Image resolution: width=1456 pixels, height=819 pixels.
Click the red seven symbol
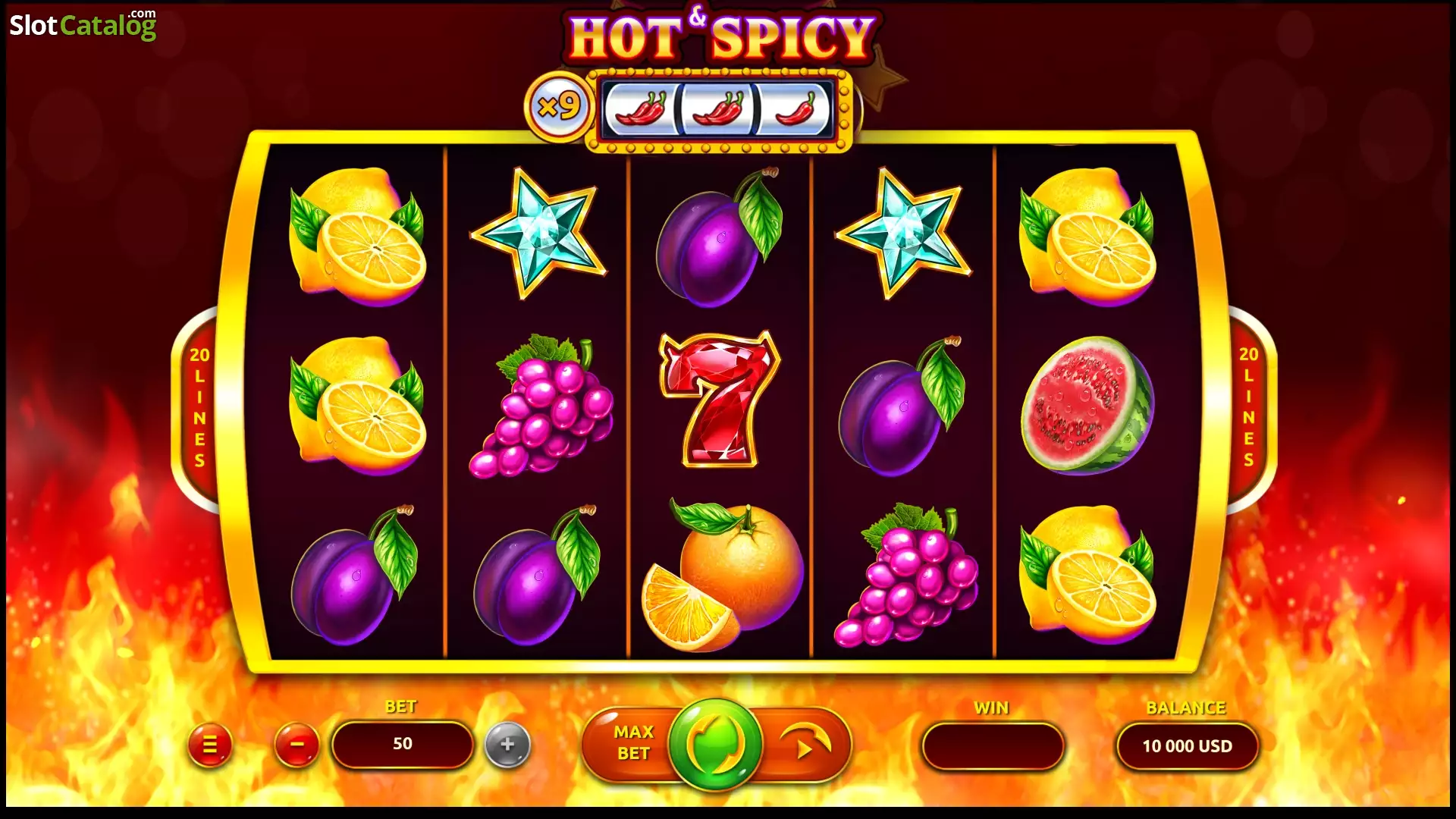click(719, 399)
